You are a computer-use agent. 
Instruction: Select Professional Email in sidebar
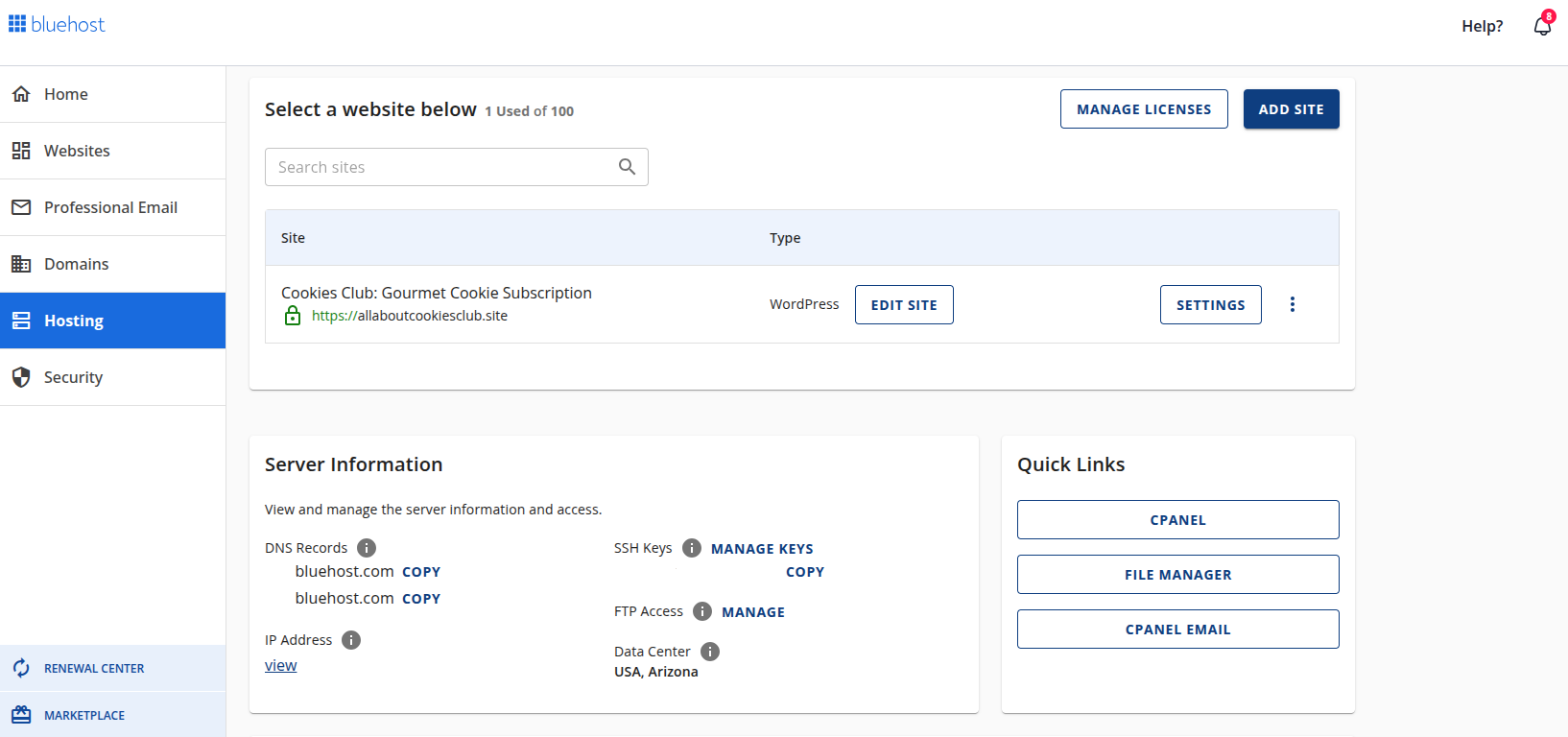point(110,207)
